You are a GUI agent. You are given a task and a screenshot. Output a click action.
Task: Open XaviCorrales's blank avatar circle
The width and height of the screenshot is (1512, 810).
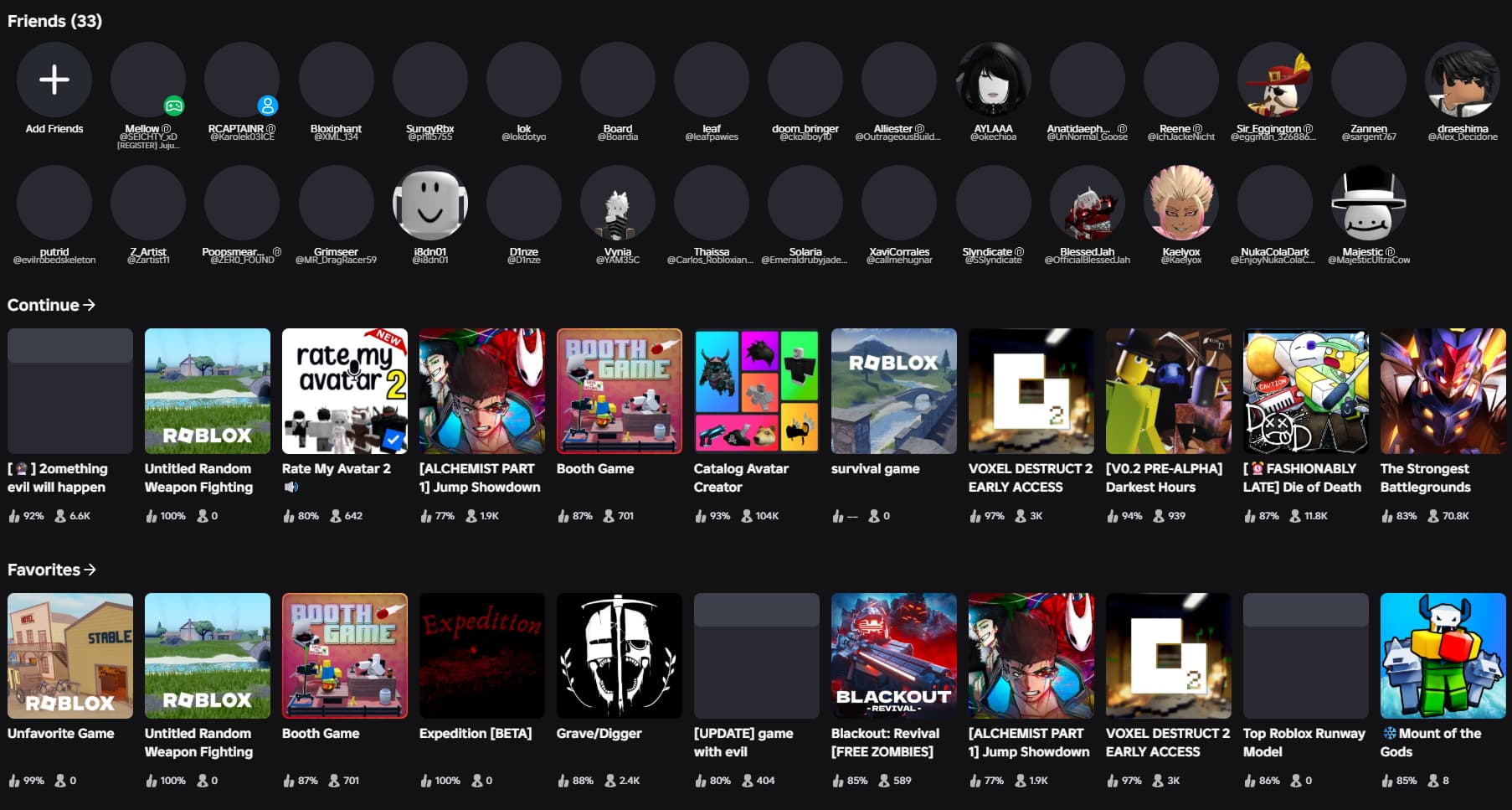click(899, 203)
